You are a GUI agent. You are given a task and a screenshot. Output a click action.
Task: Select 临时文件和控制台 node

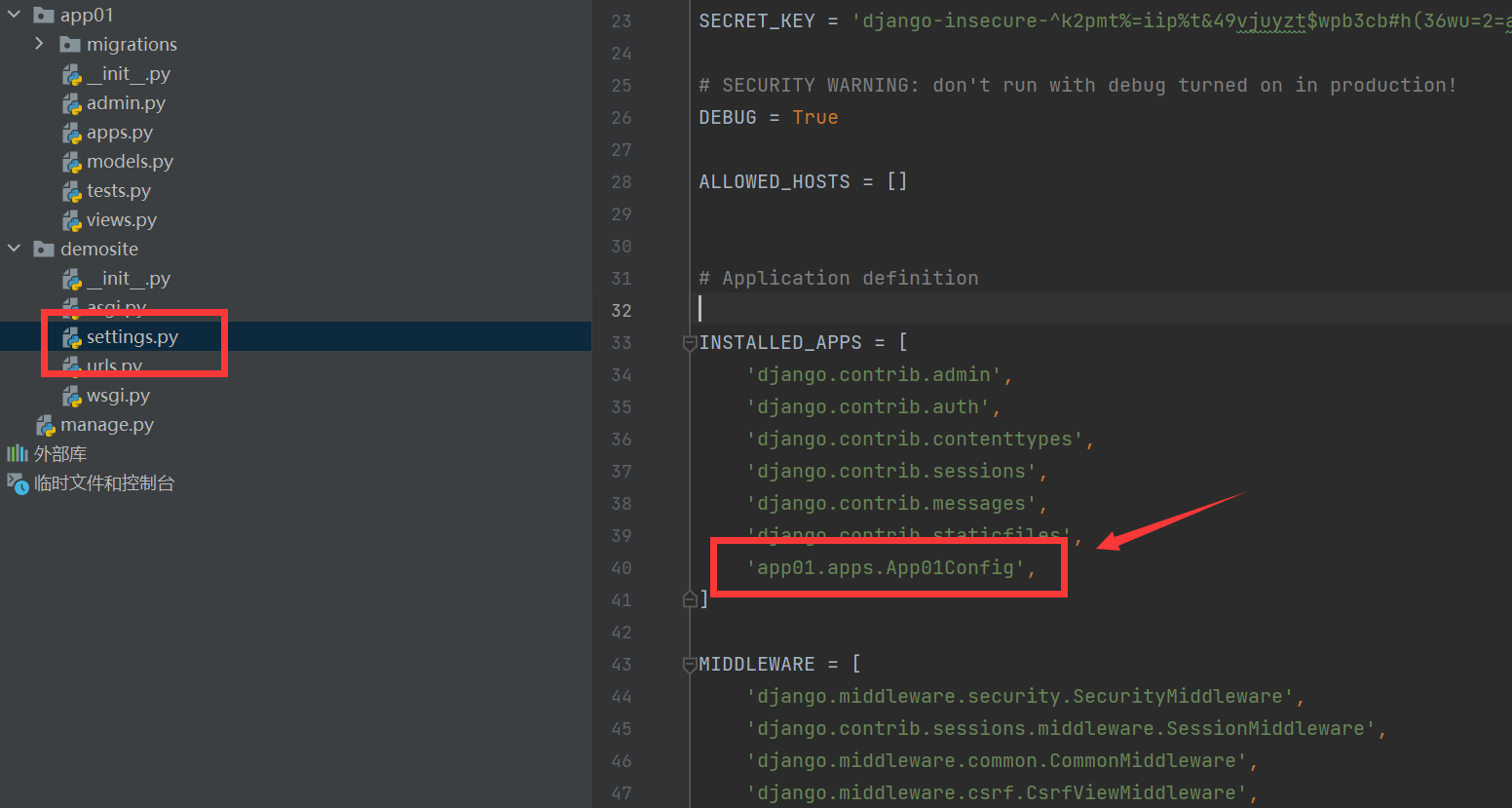click(104, 482)
